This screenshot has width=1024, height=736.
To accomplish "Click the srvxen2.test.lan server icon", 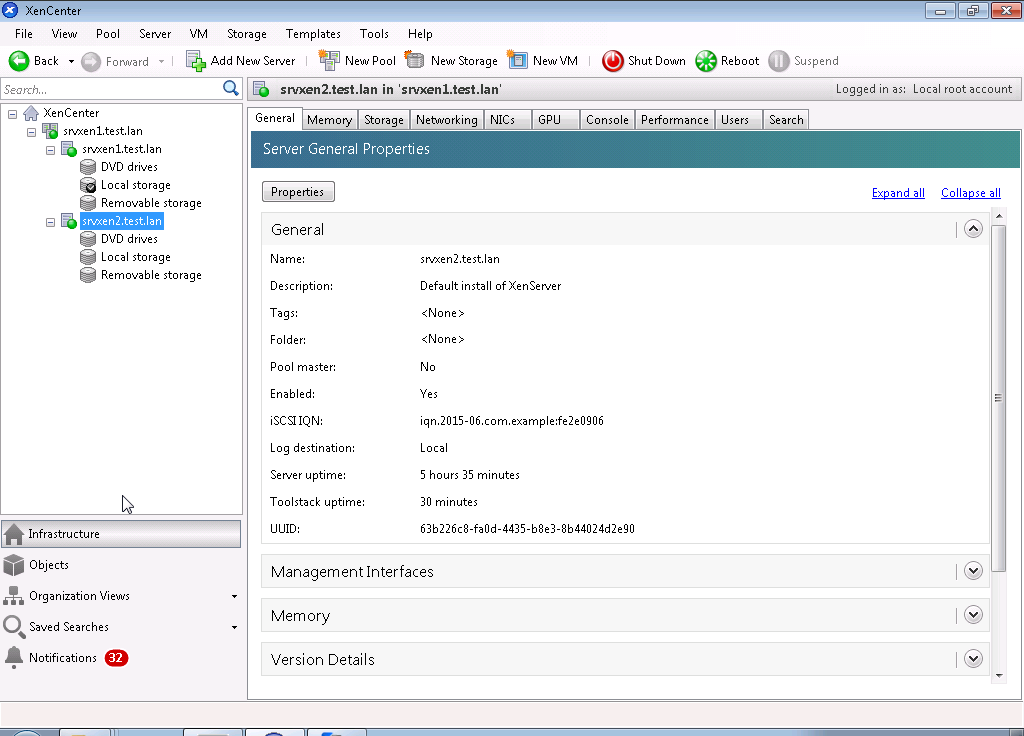I will pos(69,221).
